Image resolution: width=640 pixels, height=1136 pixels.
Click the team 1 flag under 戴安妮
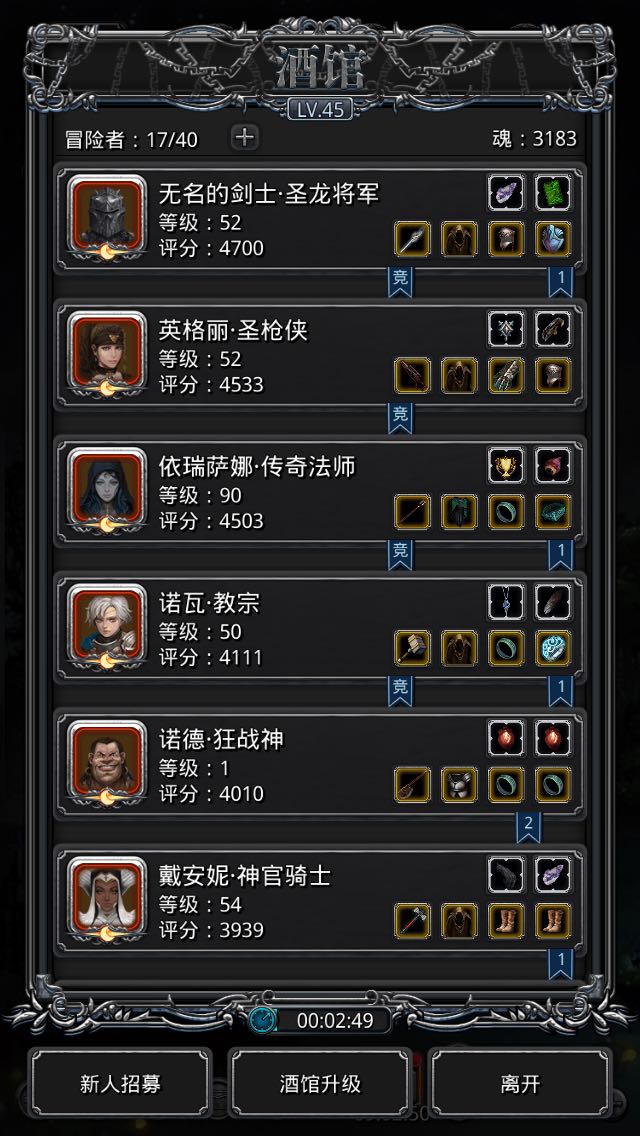560,963
